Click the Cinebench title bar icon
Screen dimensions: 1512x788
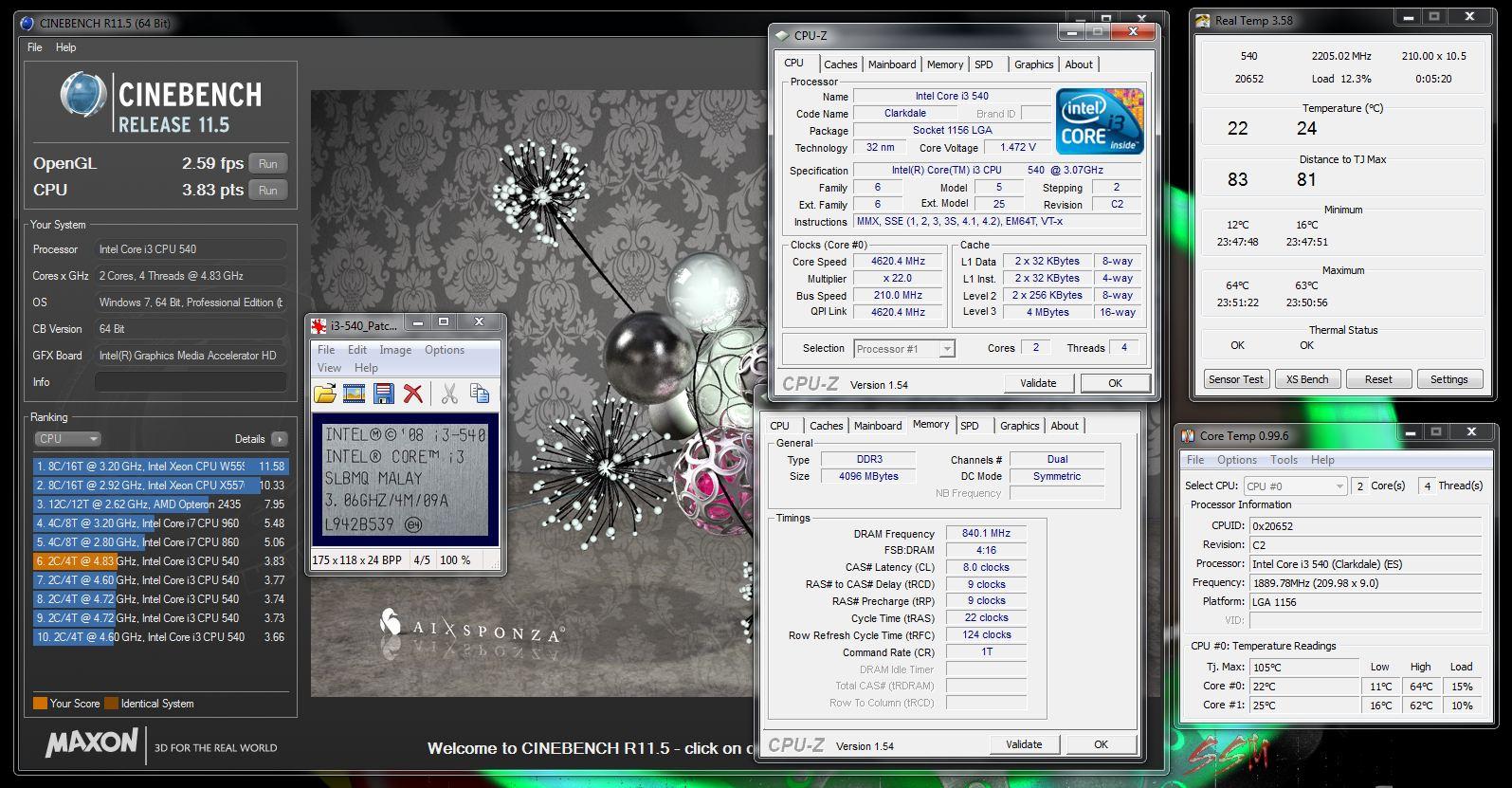click(27, 23)
